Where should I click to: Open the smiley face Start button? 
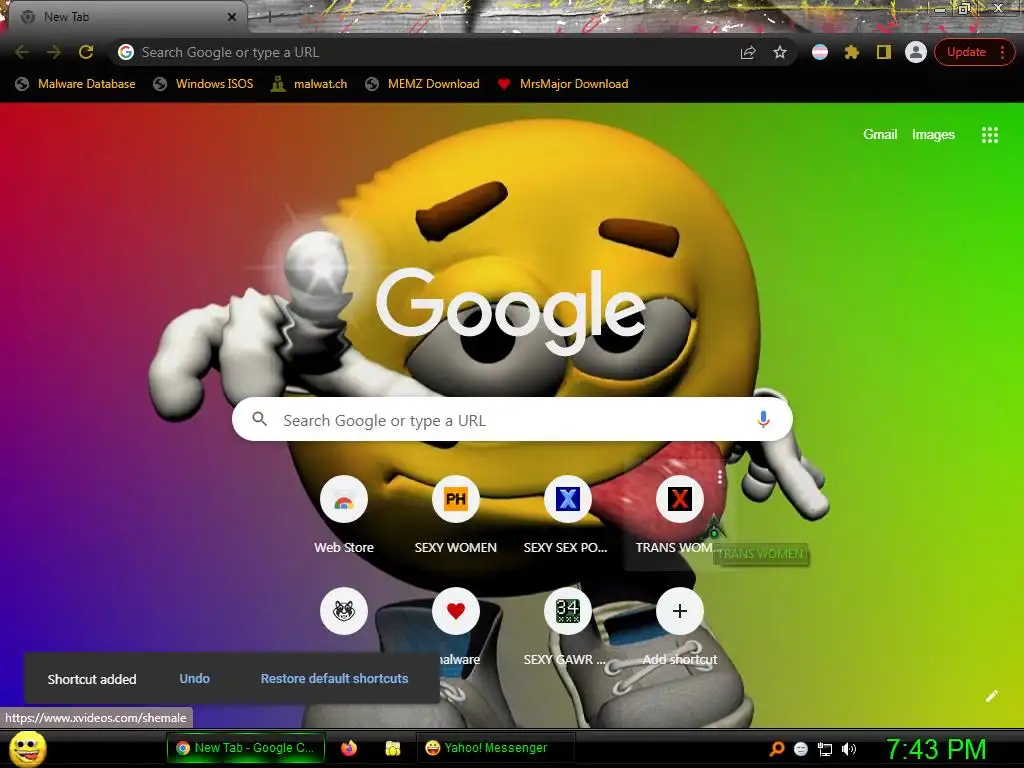coord(27,748)
